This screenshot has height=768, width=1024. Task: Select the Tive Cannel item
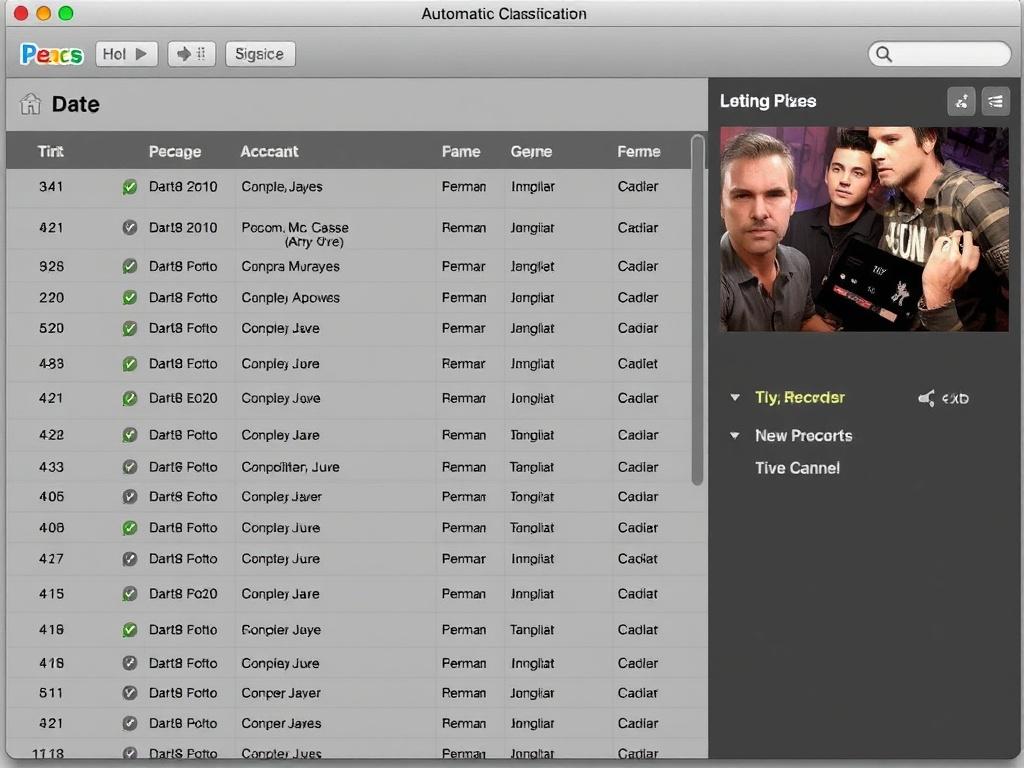797,468
